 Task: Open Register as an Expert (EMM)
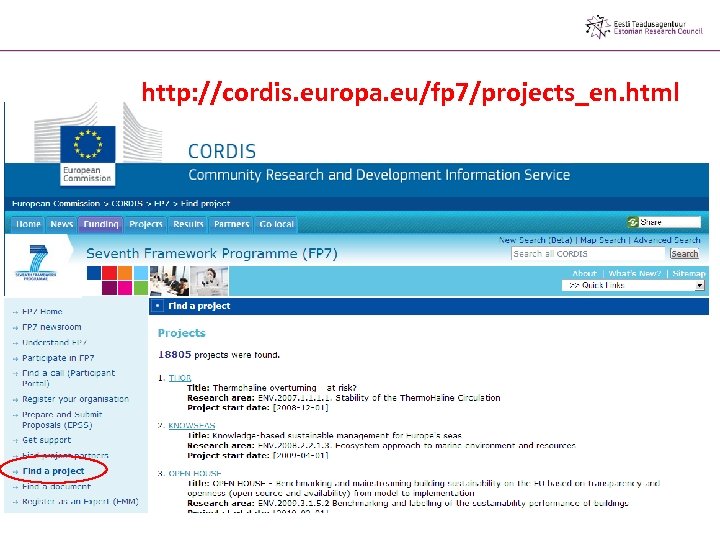pos(80,502)
